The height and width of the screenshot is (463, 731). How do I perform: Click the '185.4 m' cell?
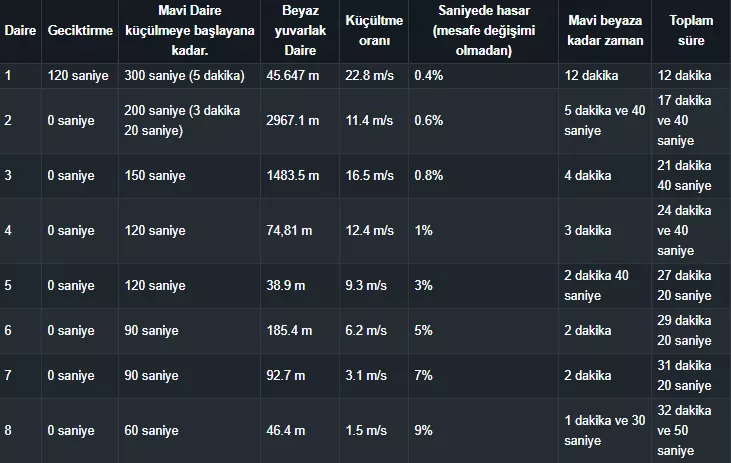tap(289, 330)
